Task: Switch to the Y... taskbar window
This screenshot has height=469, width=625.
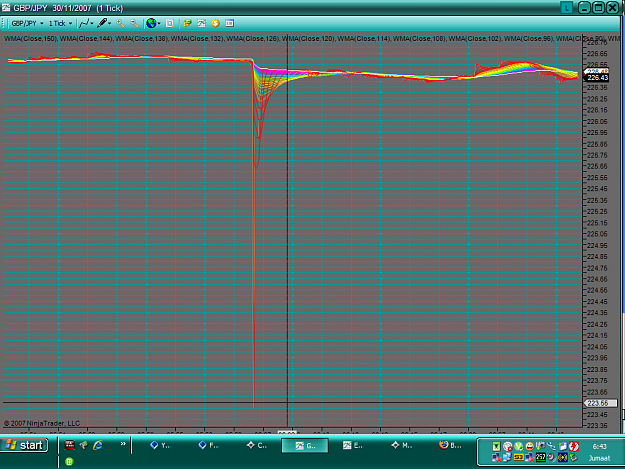Action: (x=161, y=445)
